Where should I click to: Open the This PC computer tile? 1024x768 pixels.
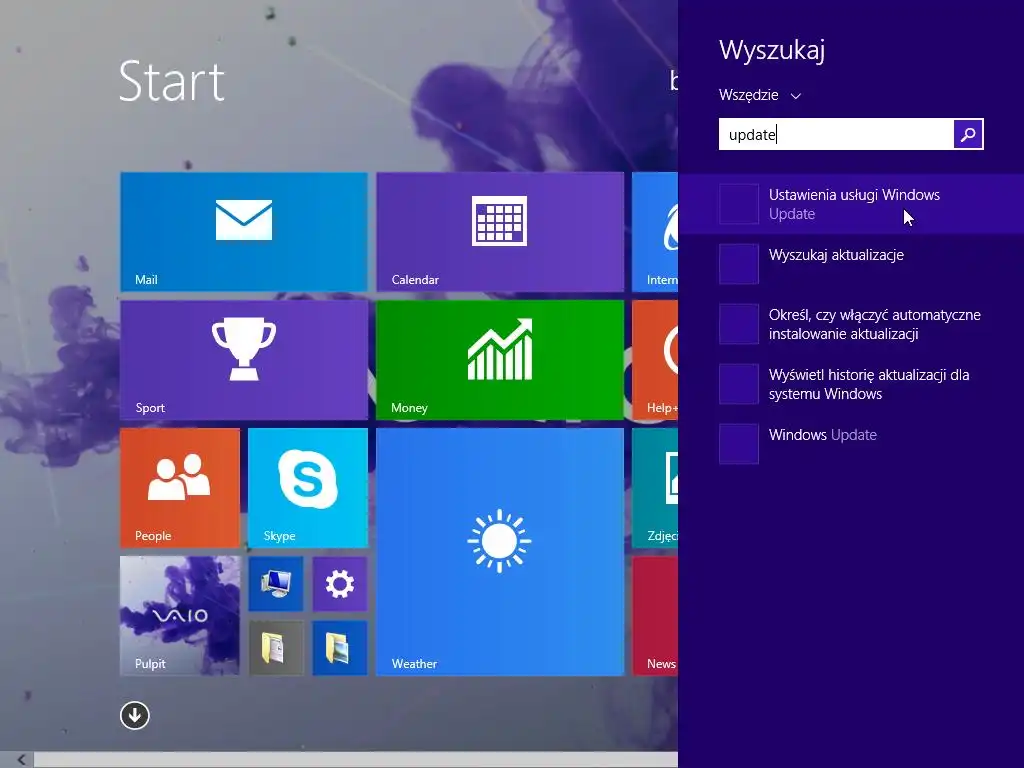pos(276,584)
